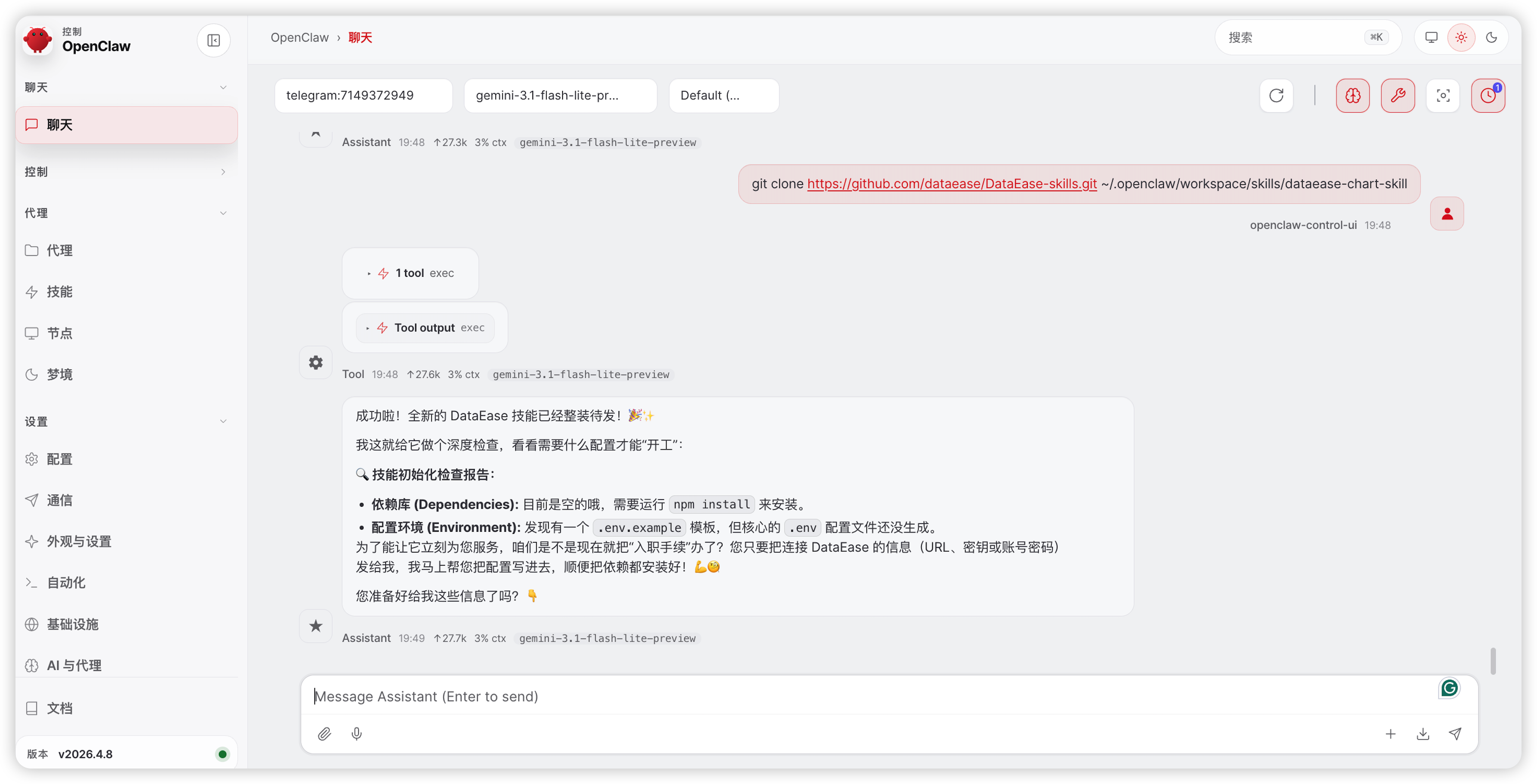
Task: Click the user avatar icon
Action: click(1447, 214)
